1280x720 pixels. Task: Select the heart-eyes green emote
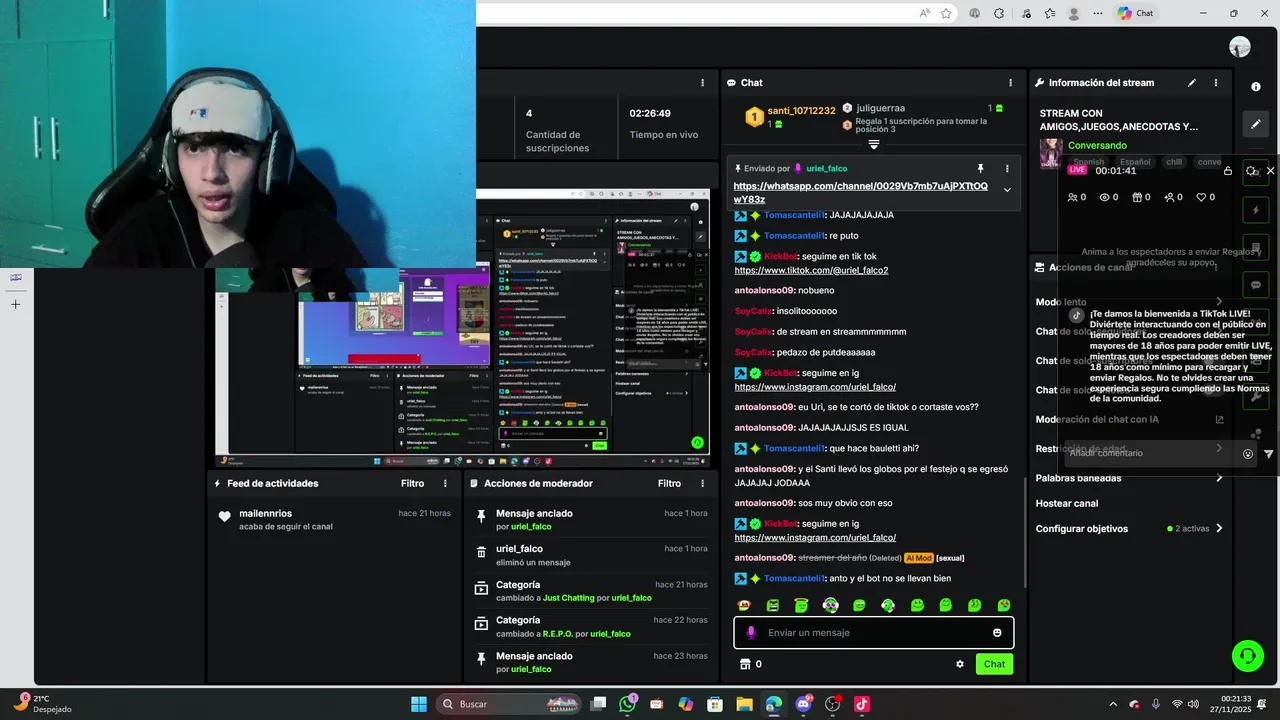click(1004, 605)
